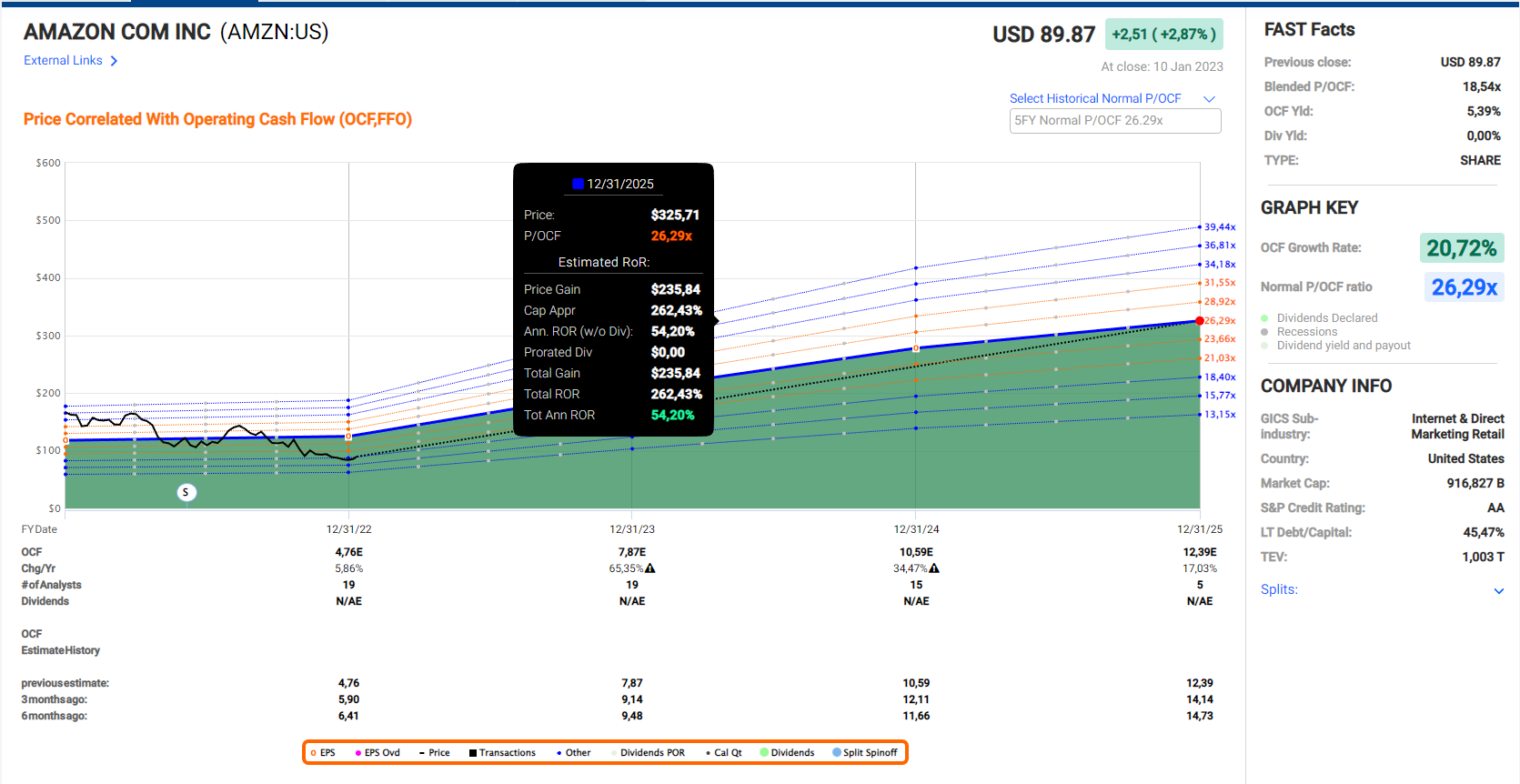
Task: Click the OCF Growth Rate 20,72% swatch
Action: 1461,248
